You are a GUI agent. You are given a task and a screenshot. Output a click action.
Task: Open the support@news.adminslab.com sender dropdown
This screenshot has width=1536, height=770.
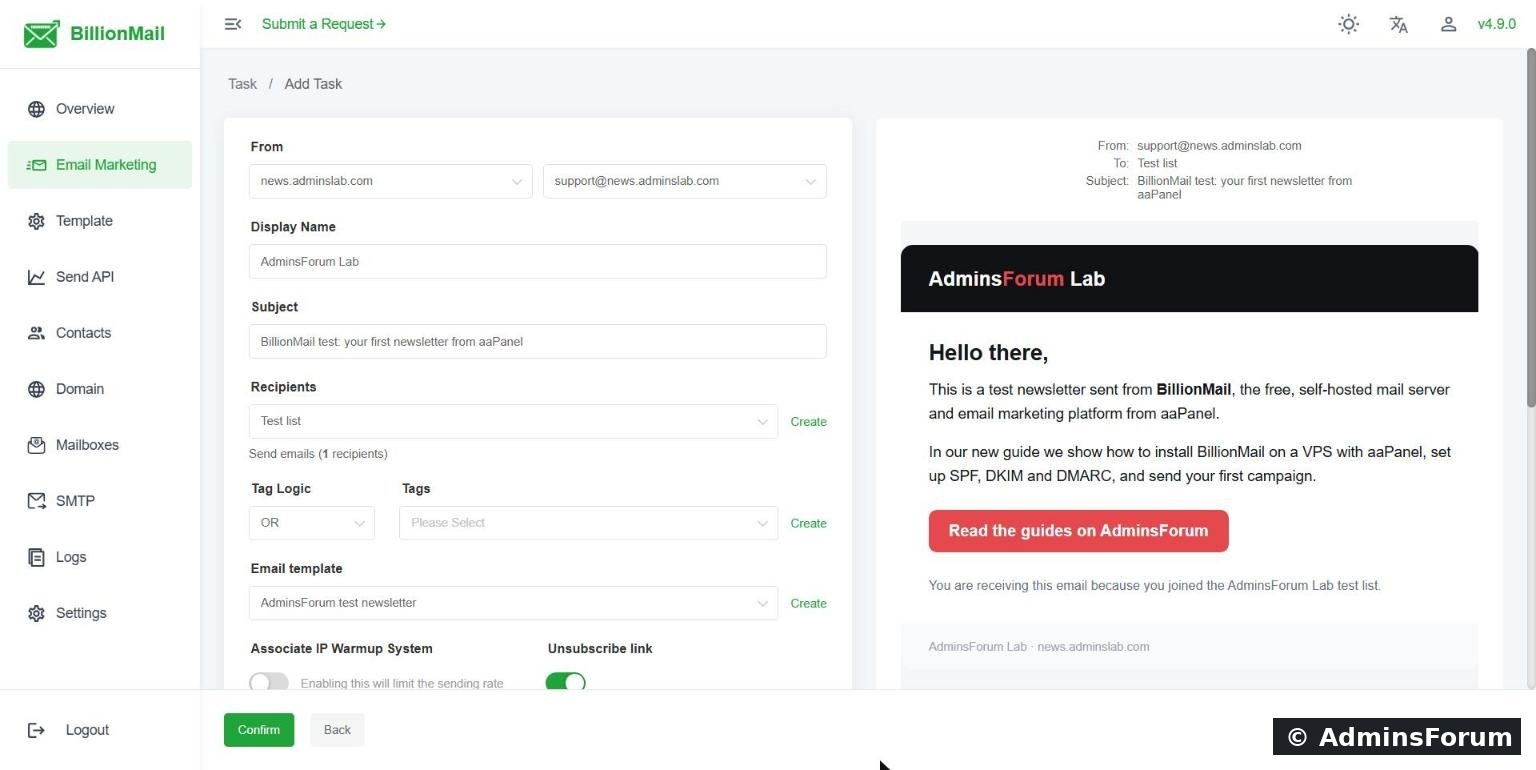(x=685, y=181)
